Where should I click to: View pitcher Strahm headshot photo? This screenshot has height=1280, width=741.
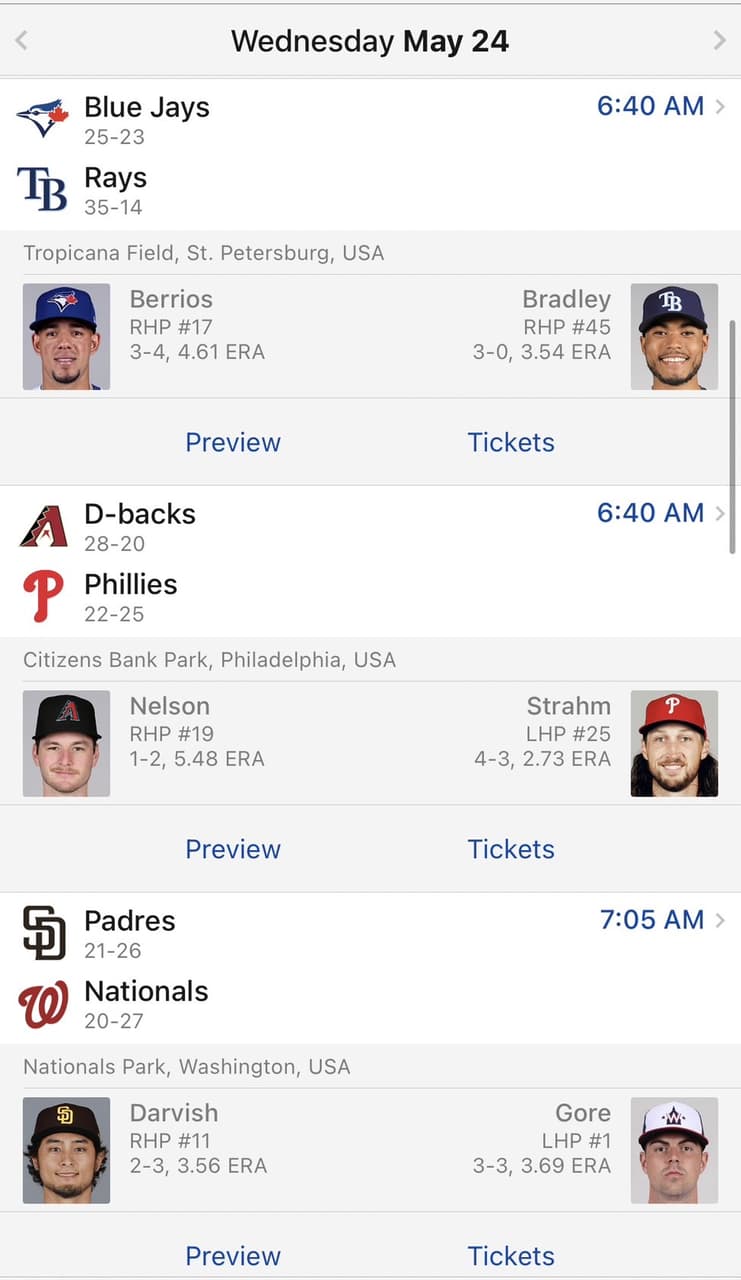point(674,743)
